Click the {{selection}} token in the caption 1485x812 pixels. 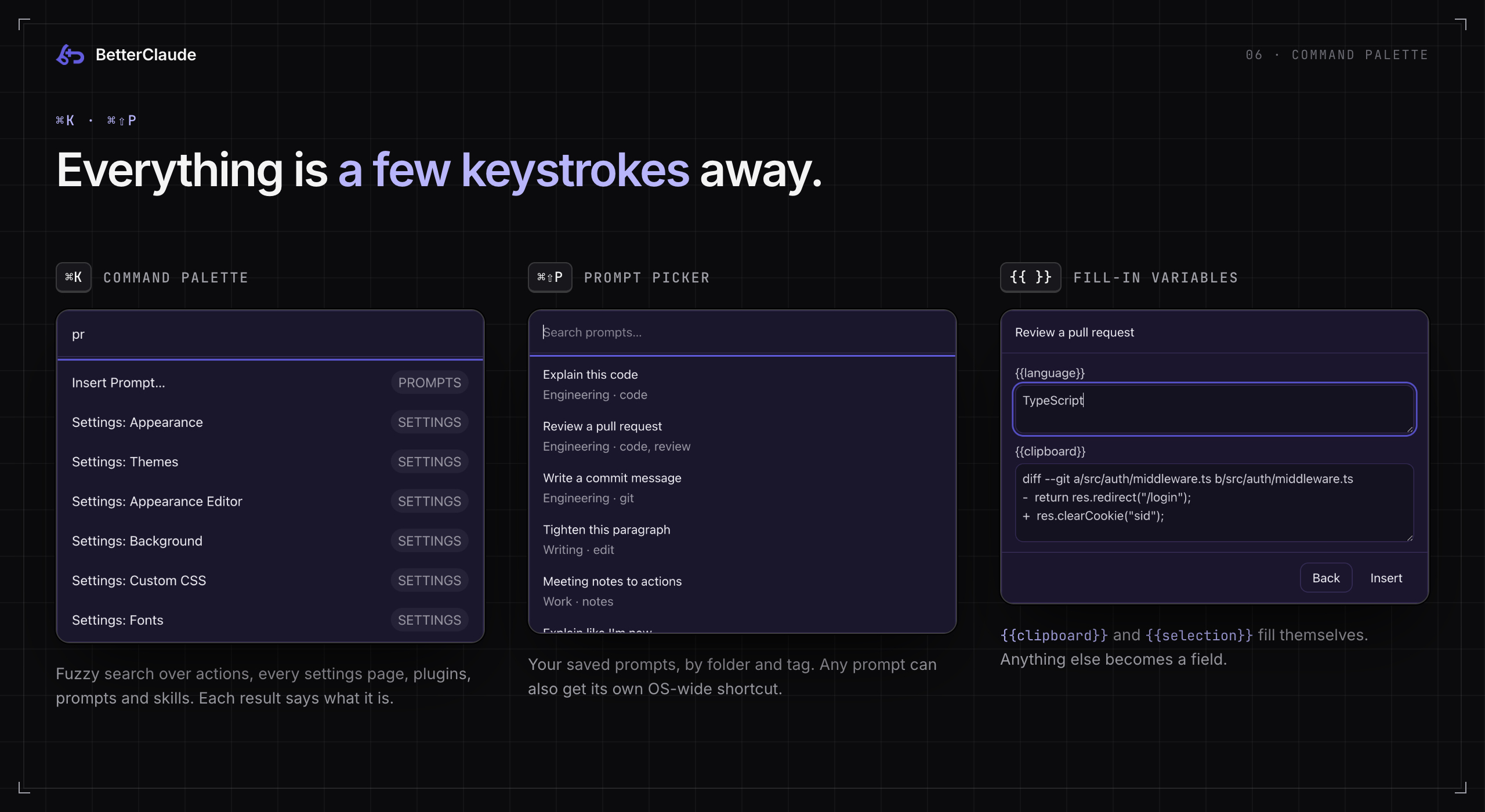click(x=1199, y=635)
